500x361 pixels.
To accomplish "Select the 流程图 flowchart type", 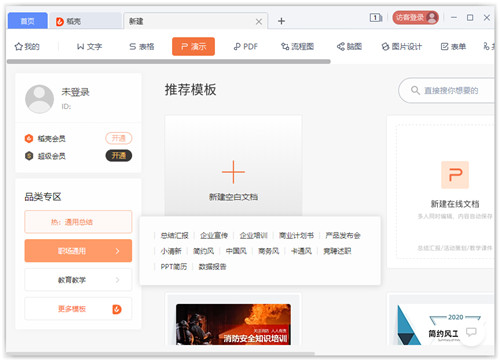I will click(297, 47).
